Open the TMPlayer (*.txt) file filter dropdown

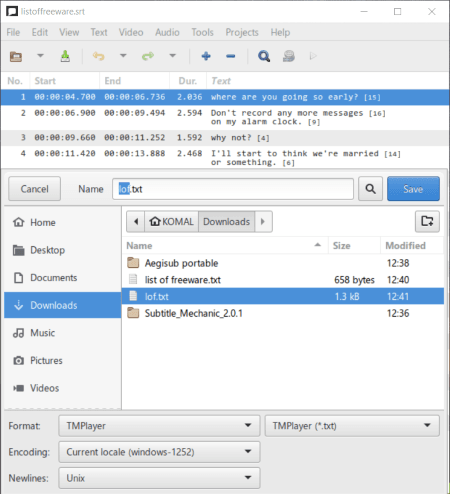pos(352,426)
